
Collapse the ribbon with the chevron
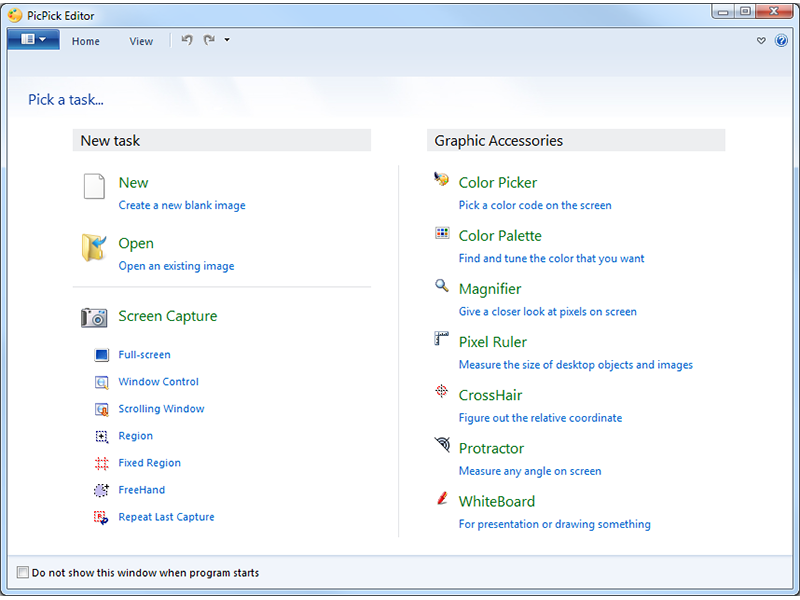pos(761,41)
